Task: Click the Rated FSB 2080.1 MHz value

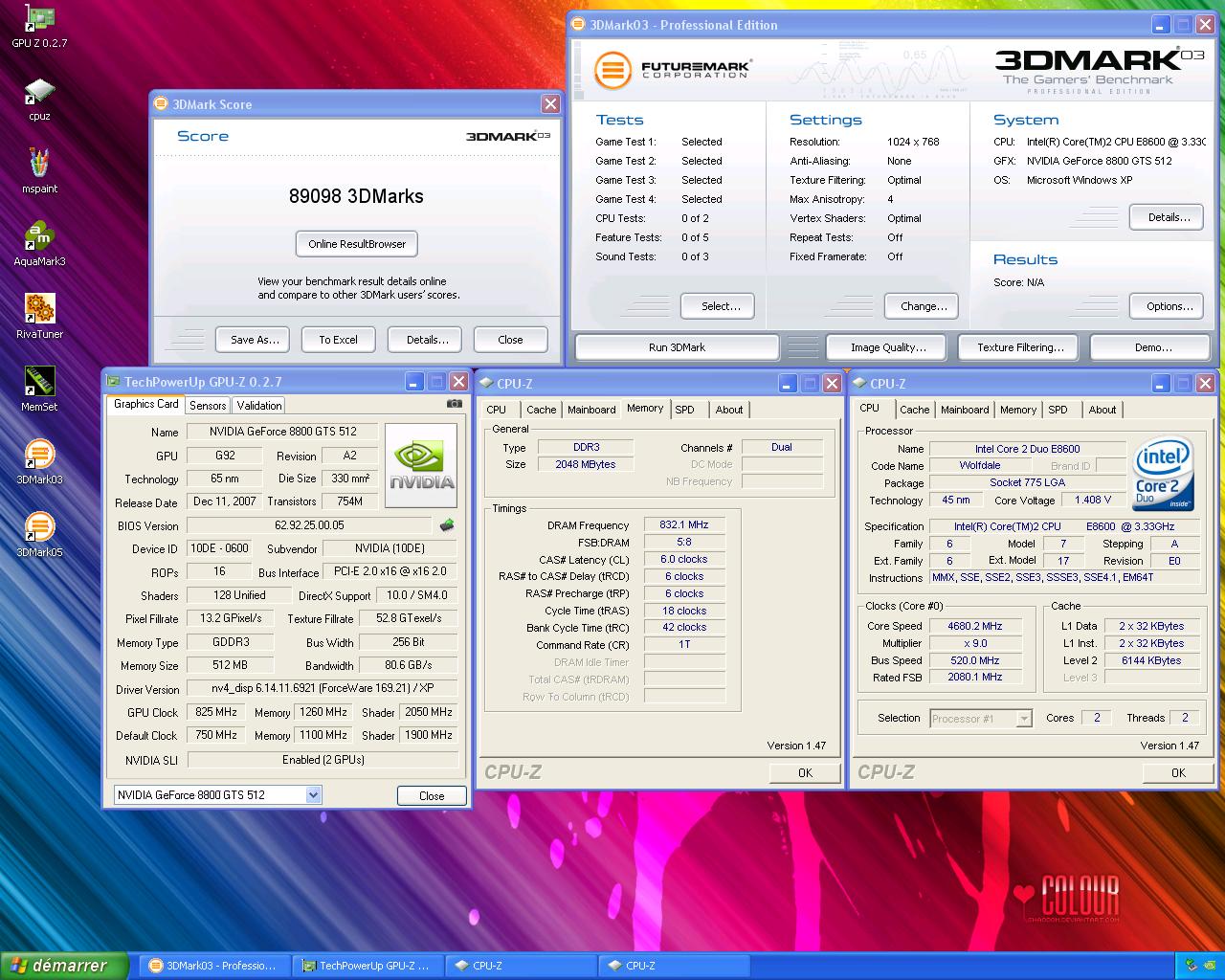Action: [974, 678]
